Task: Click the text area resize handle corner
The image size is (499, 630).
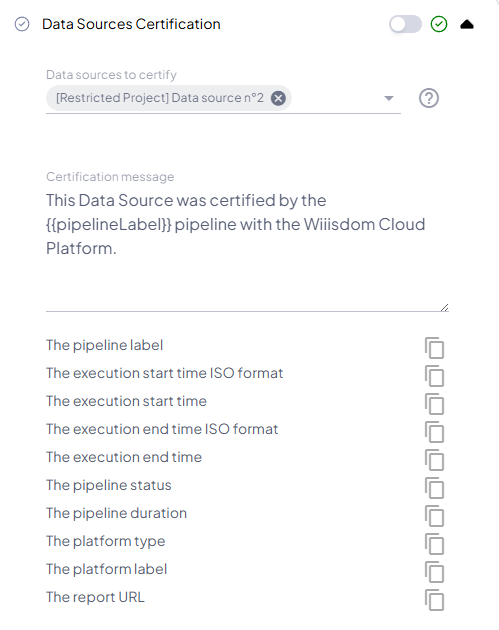Action: (x=444, y=308)
